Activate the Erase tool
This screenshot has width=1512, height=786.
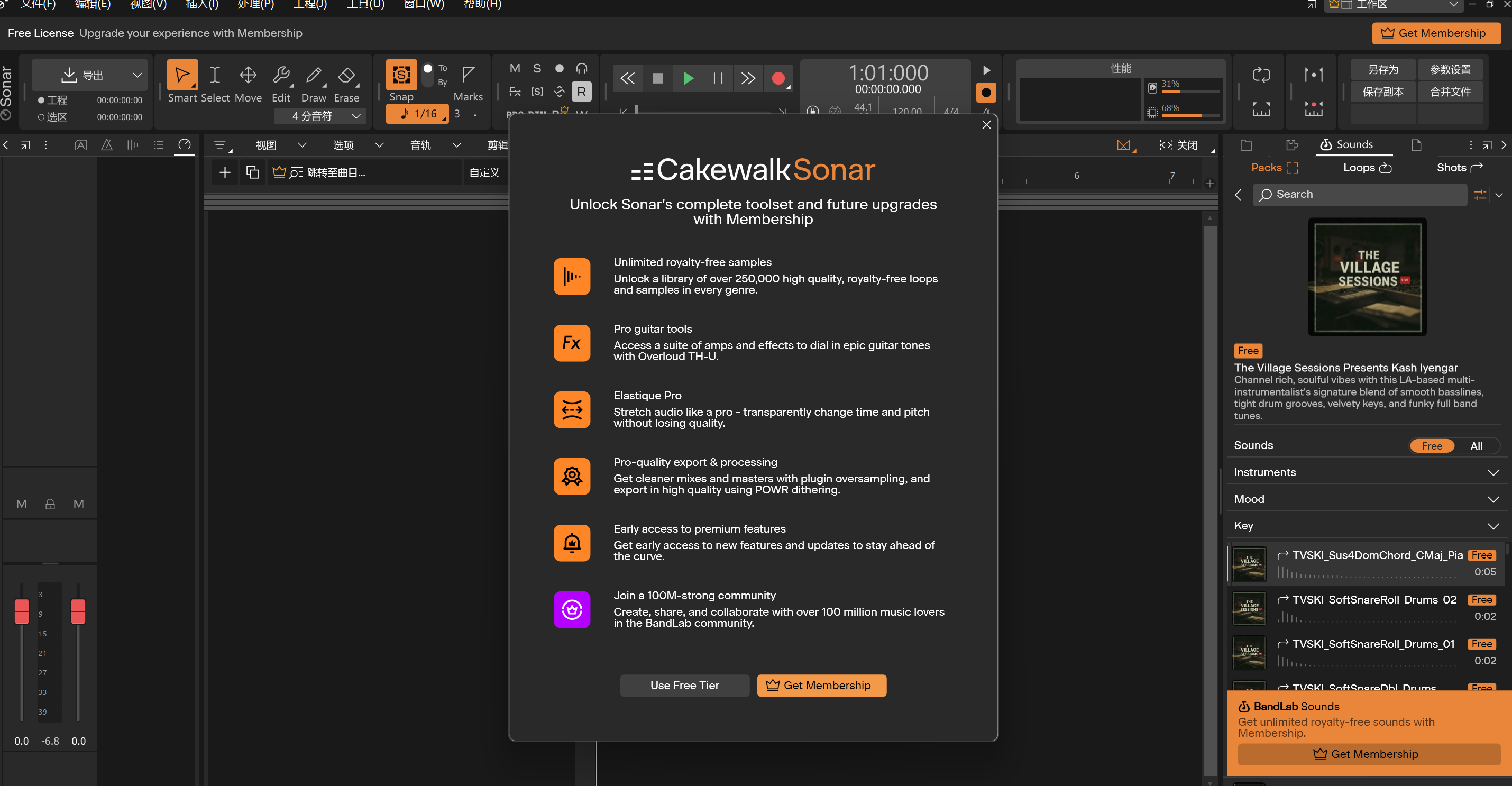tap(346, 75)
